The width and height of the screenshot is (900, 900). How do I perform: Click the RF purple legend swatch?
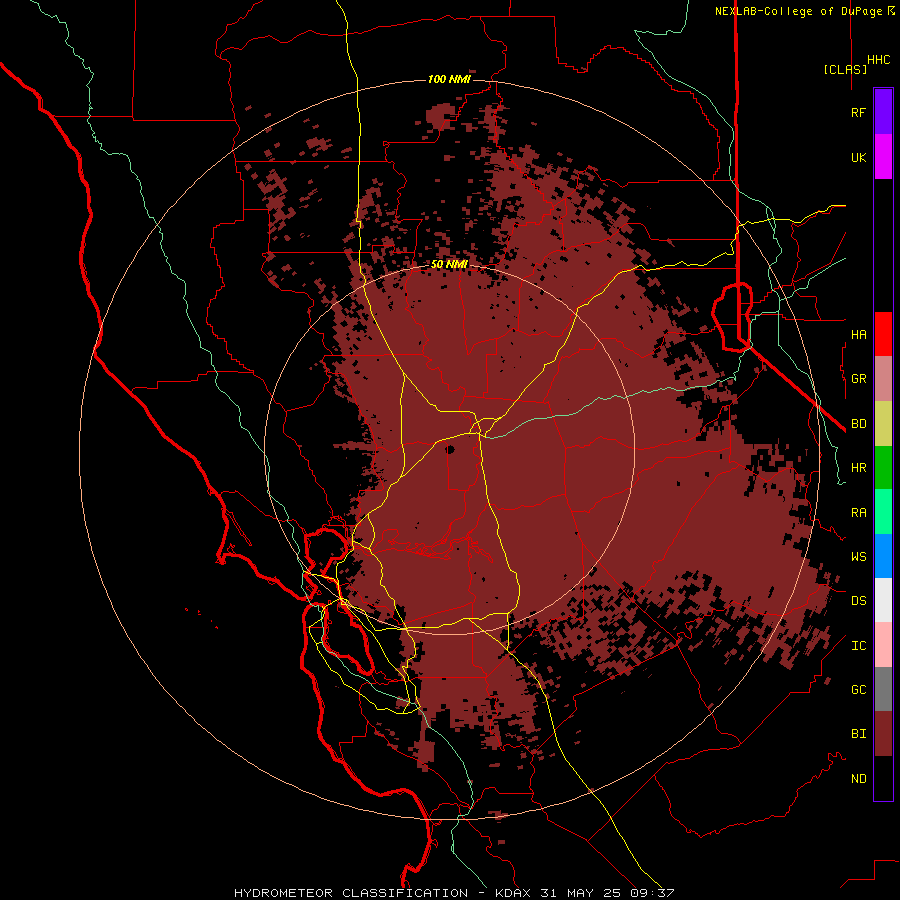(x=883, y=112)
